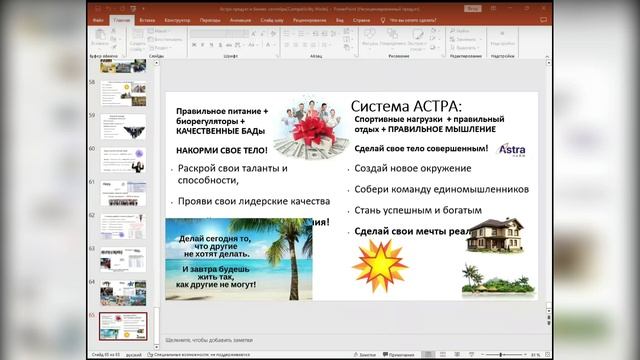Click the Вход sign-in button
This screenshot has height=360, width=640.
pyautogui.click(x=472, y=9)
